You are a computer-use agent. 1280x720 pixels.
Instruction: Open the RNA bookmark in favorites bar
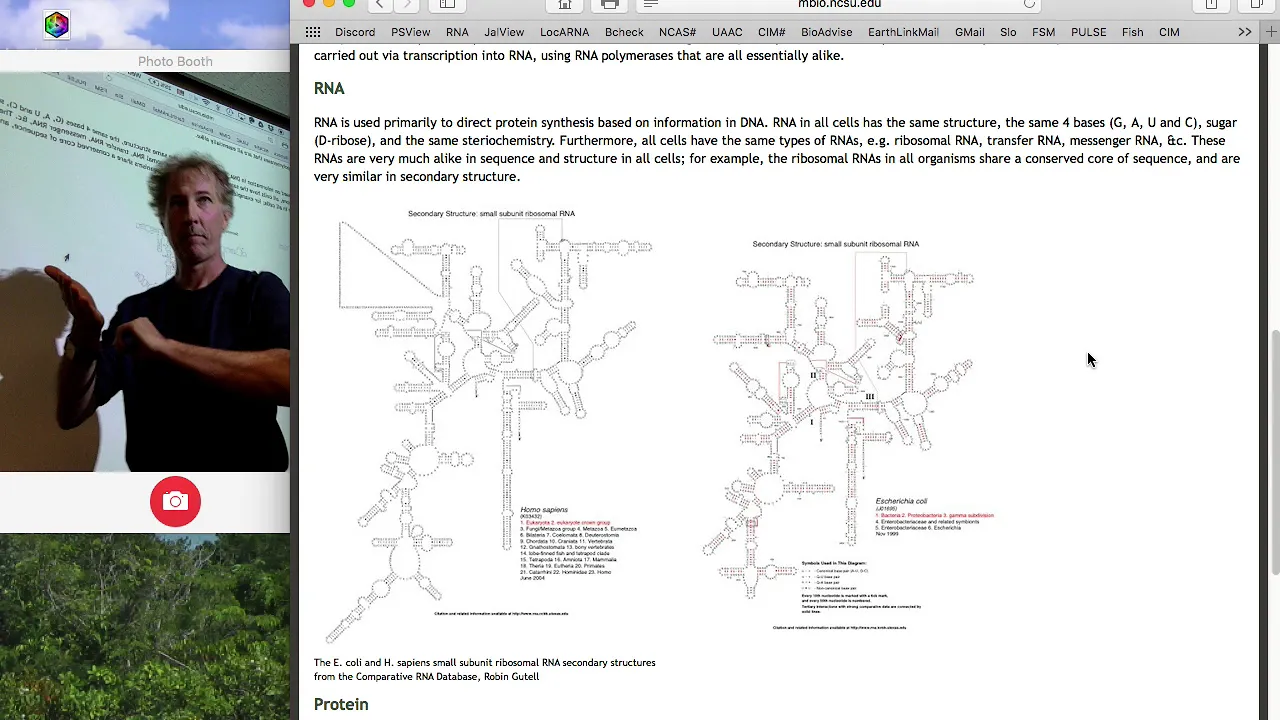point(457,32)
